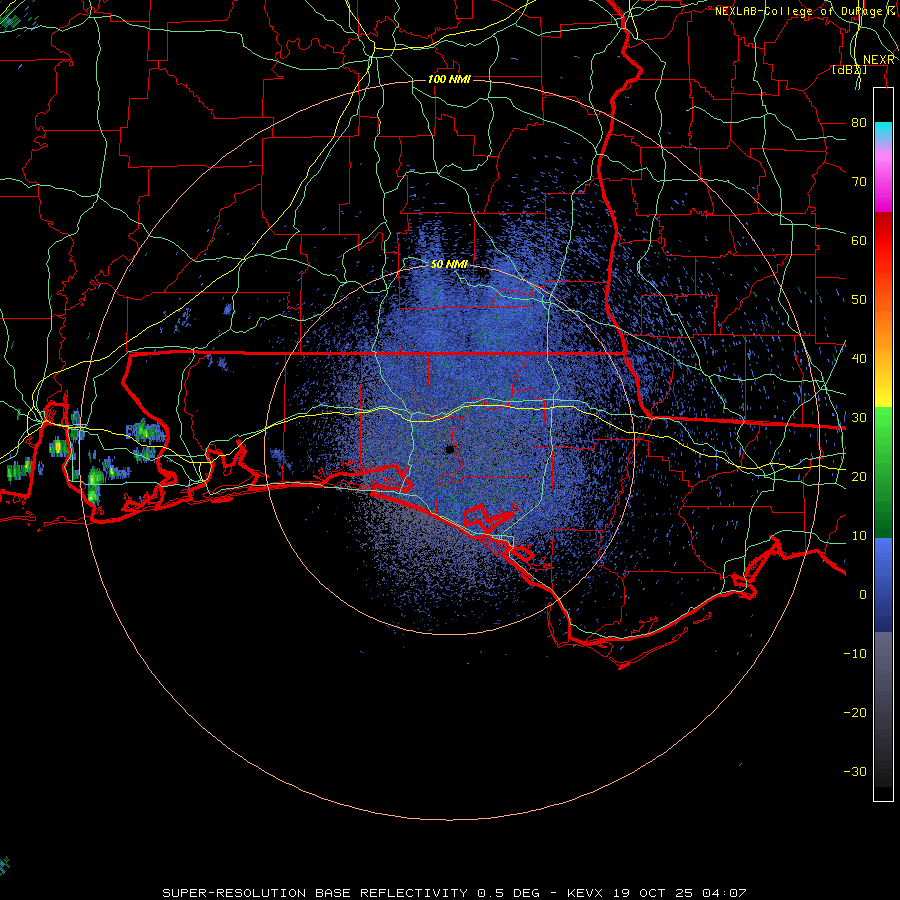This screenshot has height=900, width=900.
Task: Click the 20 dBZ scale value
Action: (x=859, y=476)
